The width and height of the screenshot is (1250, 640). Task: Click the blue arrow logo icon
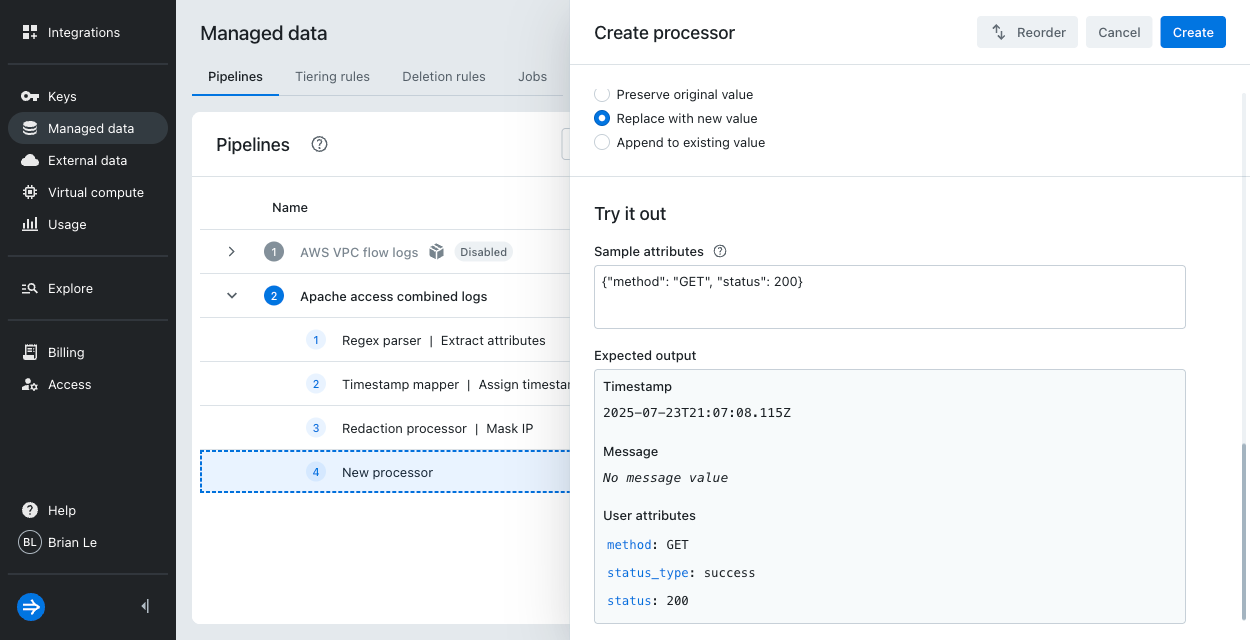point(31,606)
